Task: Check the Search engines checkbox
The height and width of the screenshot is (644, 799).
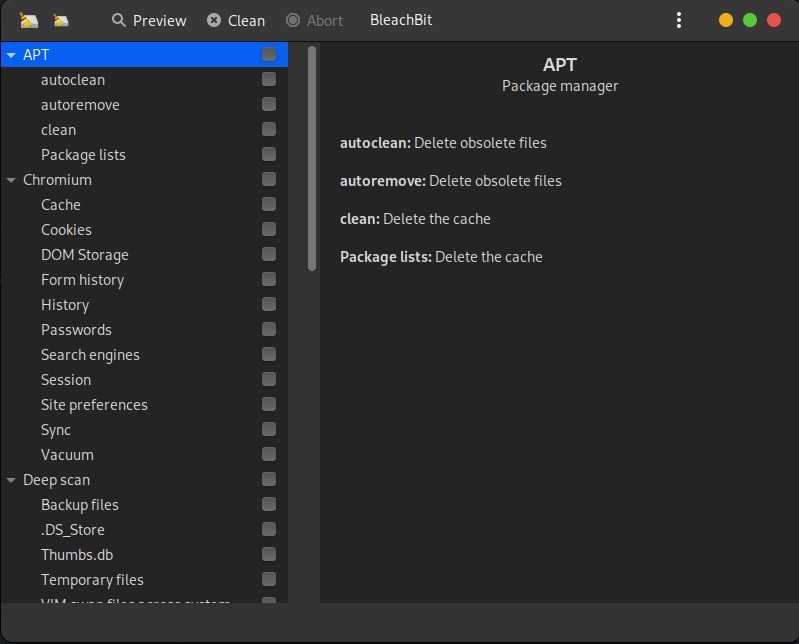Action: (269, 354)
